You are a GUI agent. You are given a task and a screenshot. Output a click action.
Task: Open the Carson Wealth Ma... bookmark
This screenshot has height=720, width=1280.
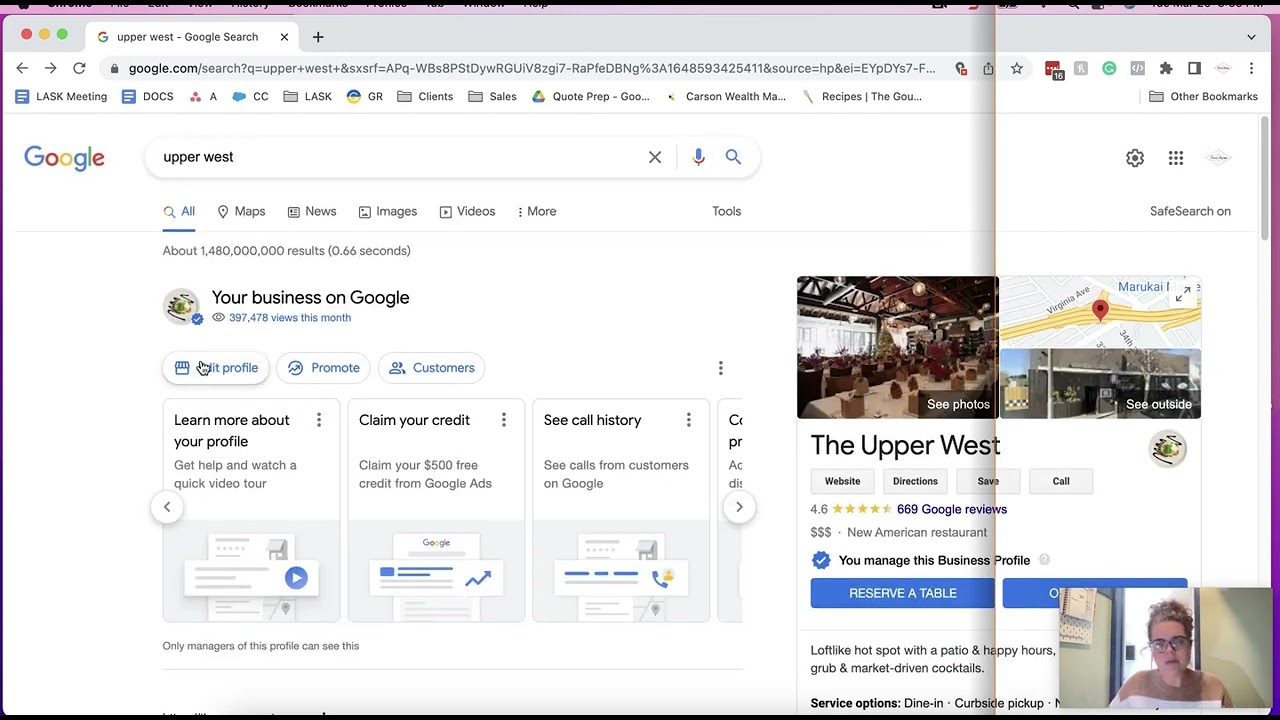pyautogui.click(x=725, y=97)
